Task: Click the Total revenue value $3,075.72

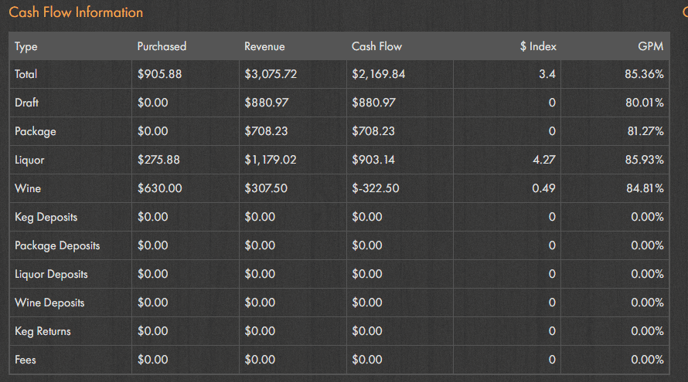Action: [270, 74]
